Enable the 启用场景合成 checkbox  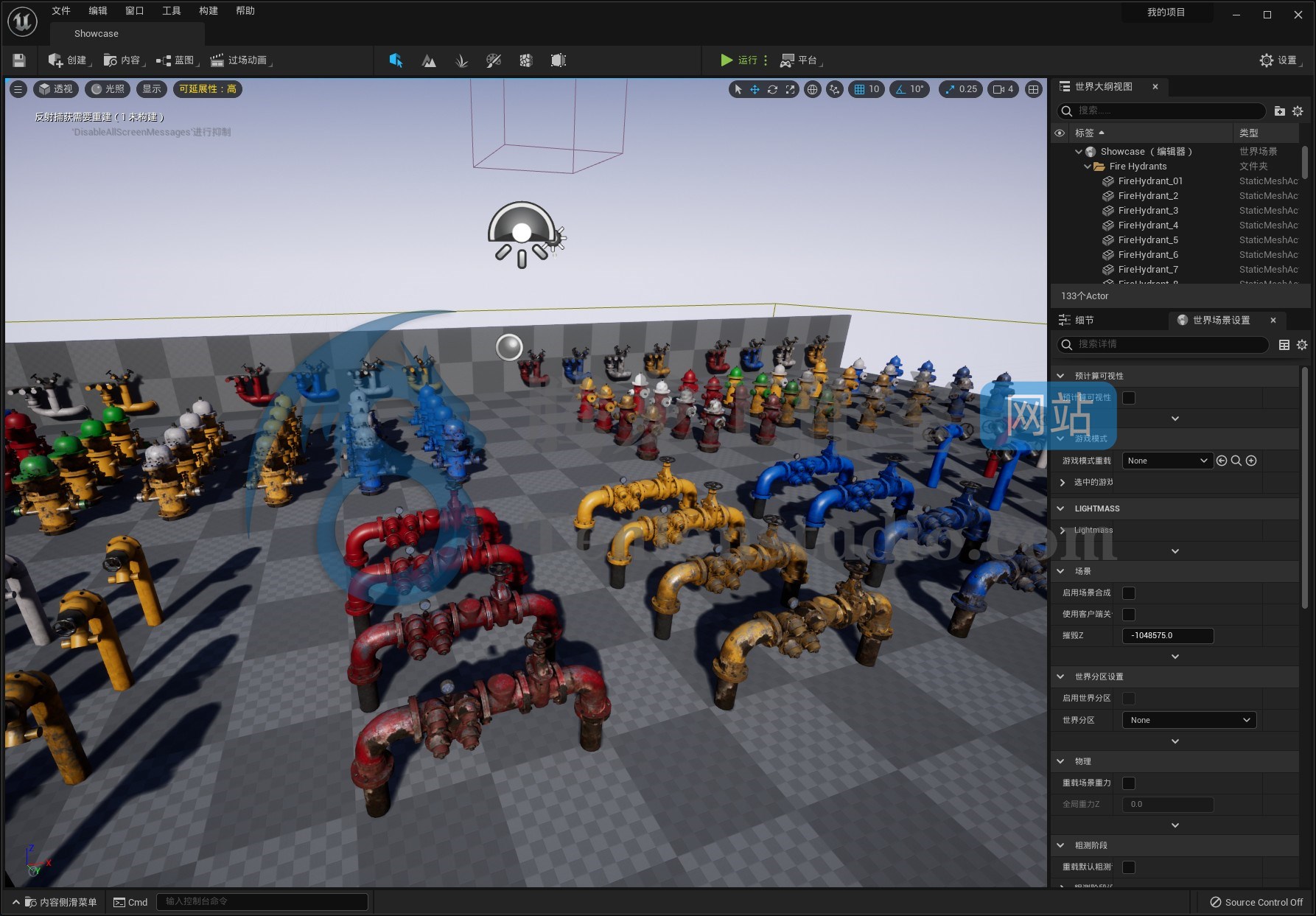pos(1127,592)
